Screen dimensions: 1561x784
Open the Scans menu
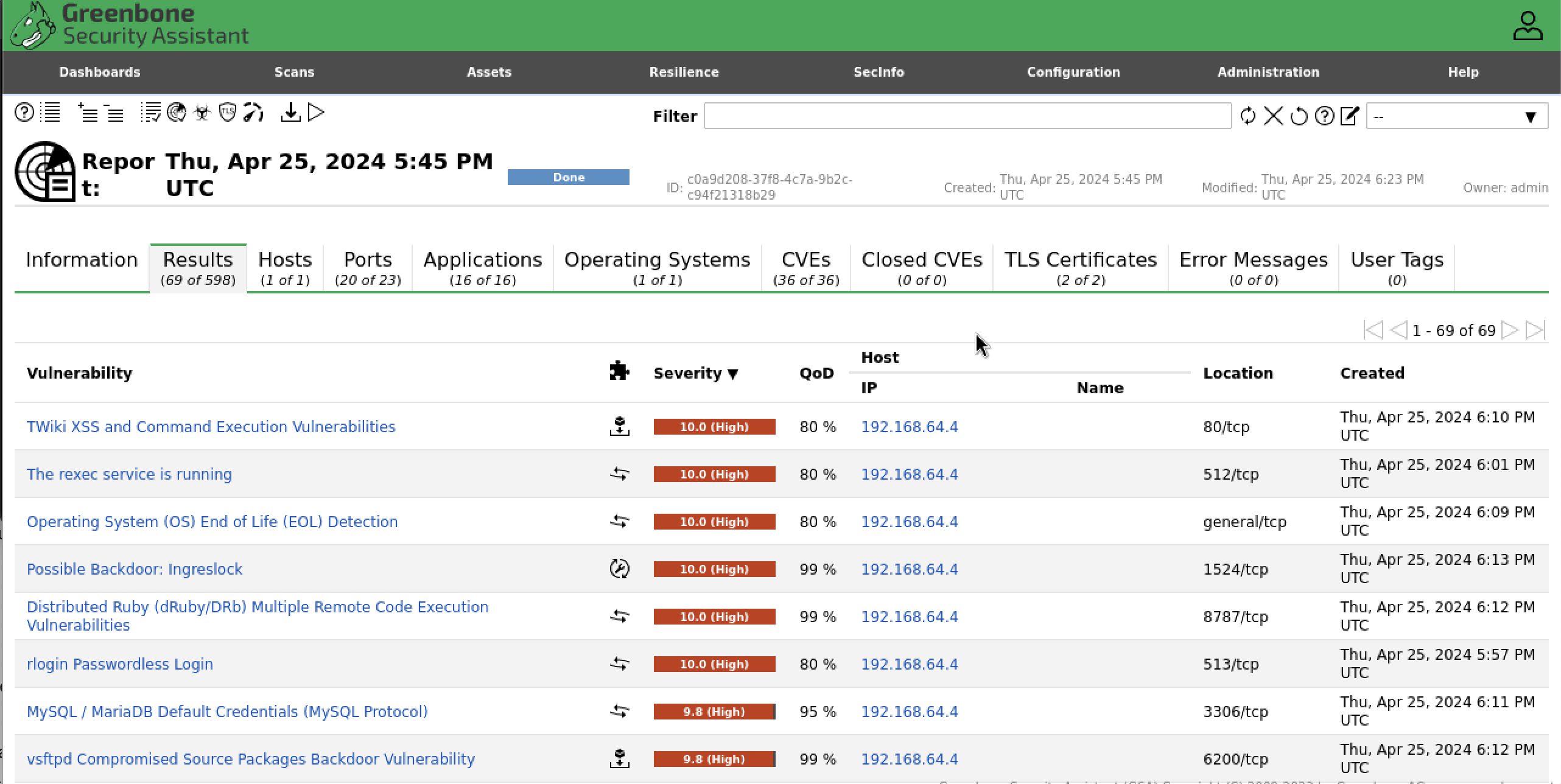click(294, 72)
